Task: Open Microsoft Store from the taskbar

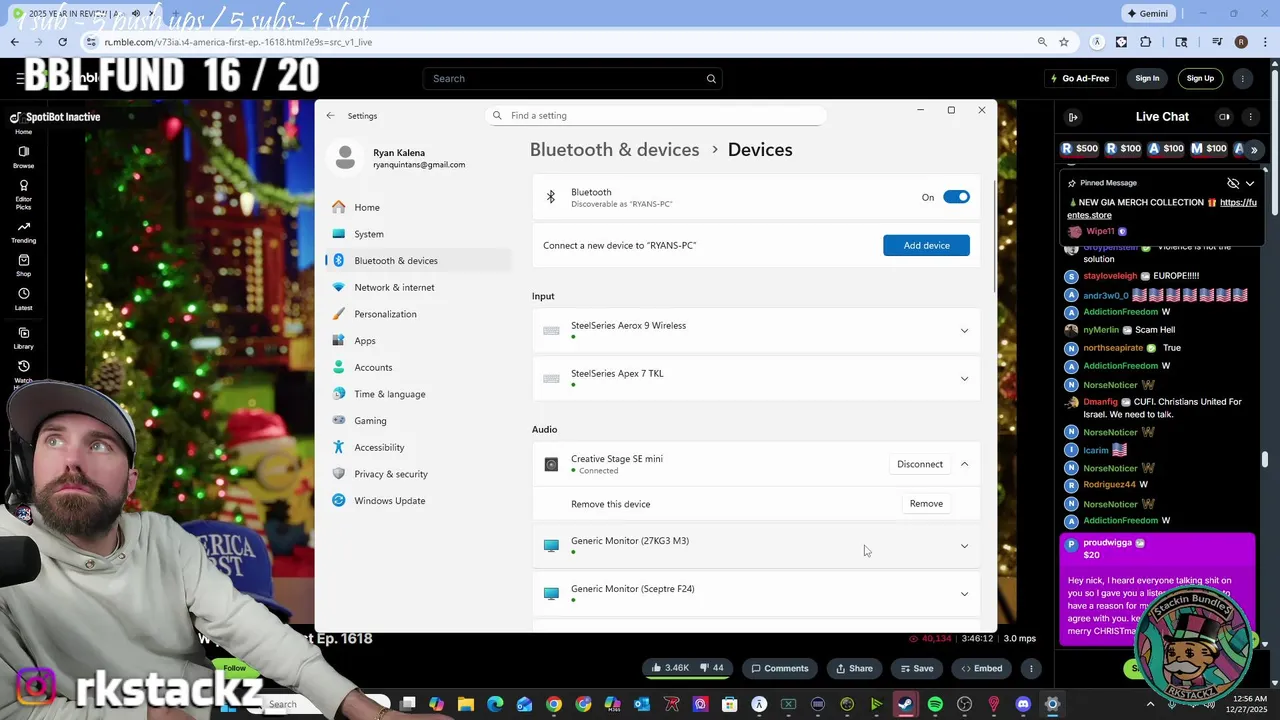Action: (729, 704)
